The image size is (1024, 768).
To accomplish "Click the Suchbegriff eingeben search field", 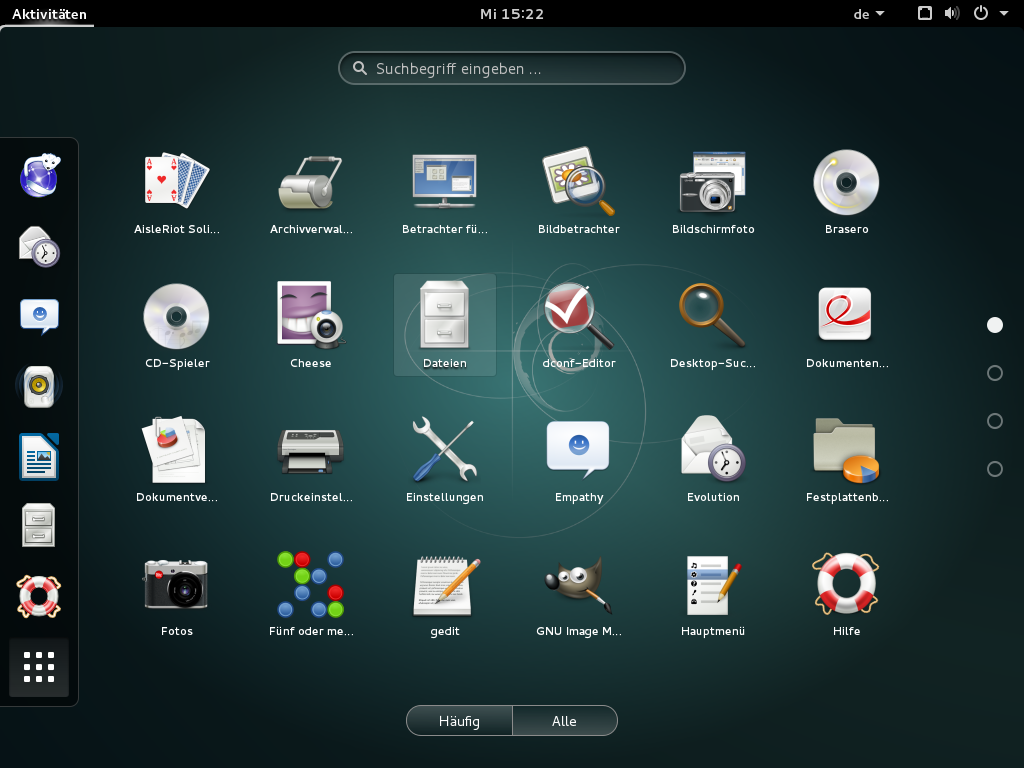I will point(512,69).
